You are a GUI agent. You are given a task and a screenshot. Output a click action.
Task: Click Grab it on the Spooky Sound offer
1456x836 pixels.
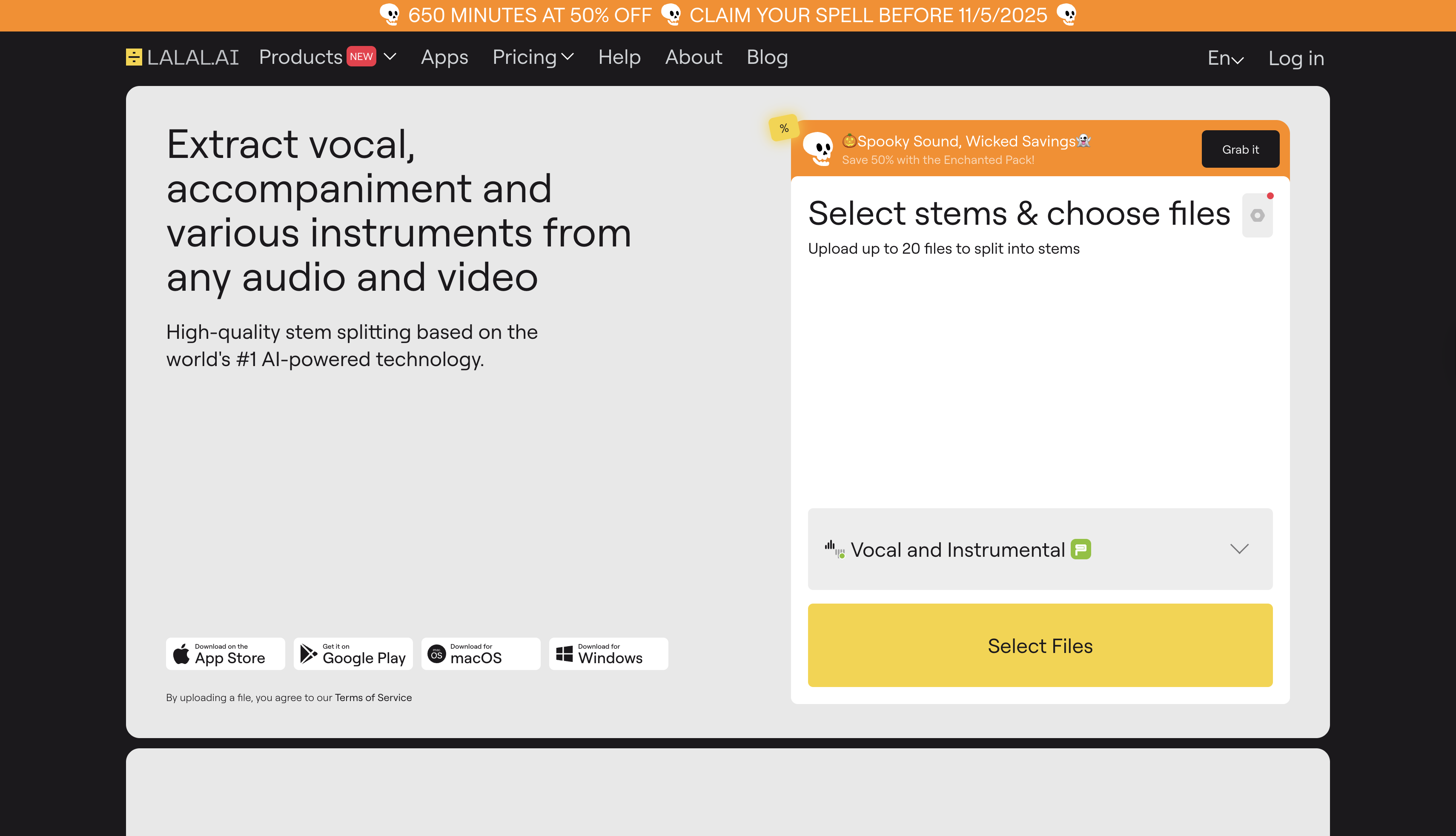pos(1240,149)
